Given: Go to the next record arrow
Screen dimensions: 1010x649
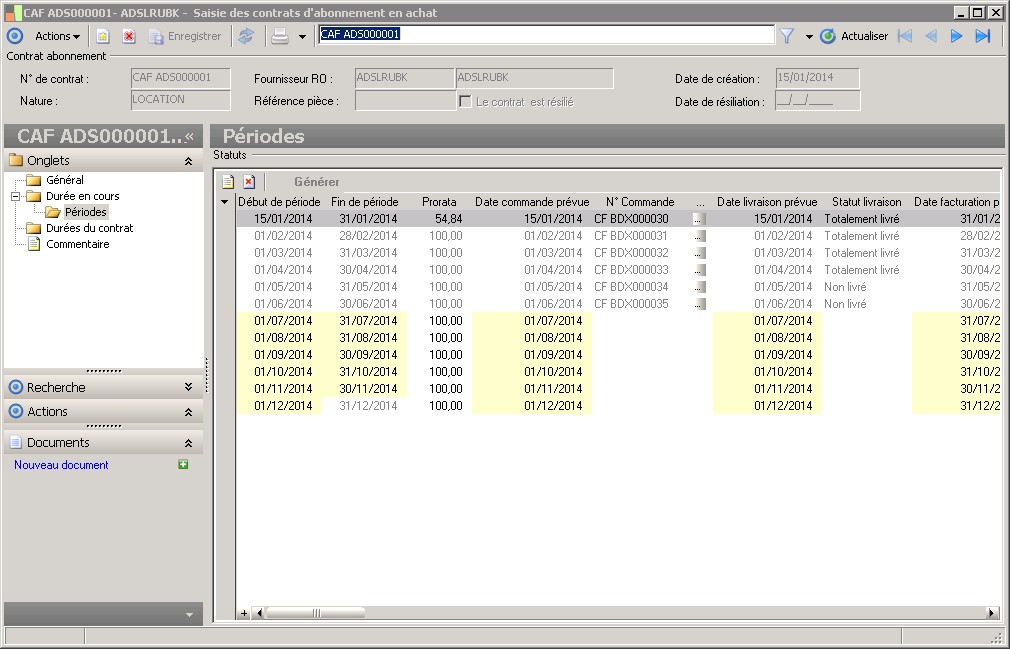Looking at the screenshot, I should click(x=956, y=36).
